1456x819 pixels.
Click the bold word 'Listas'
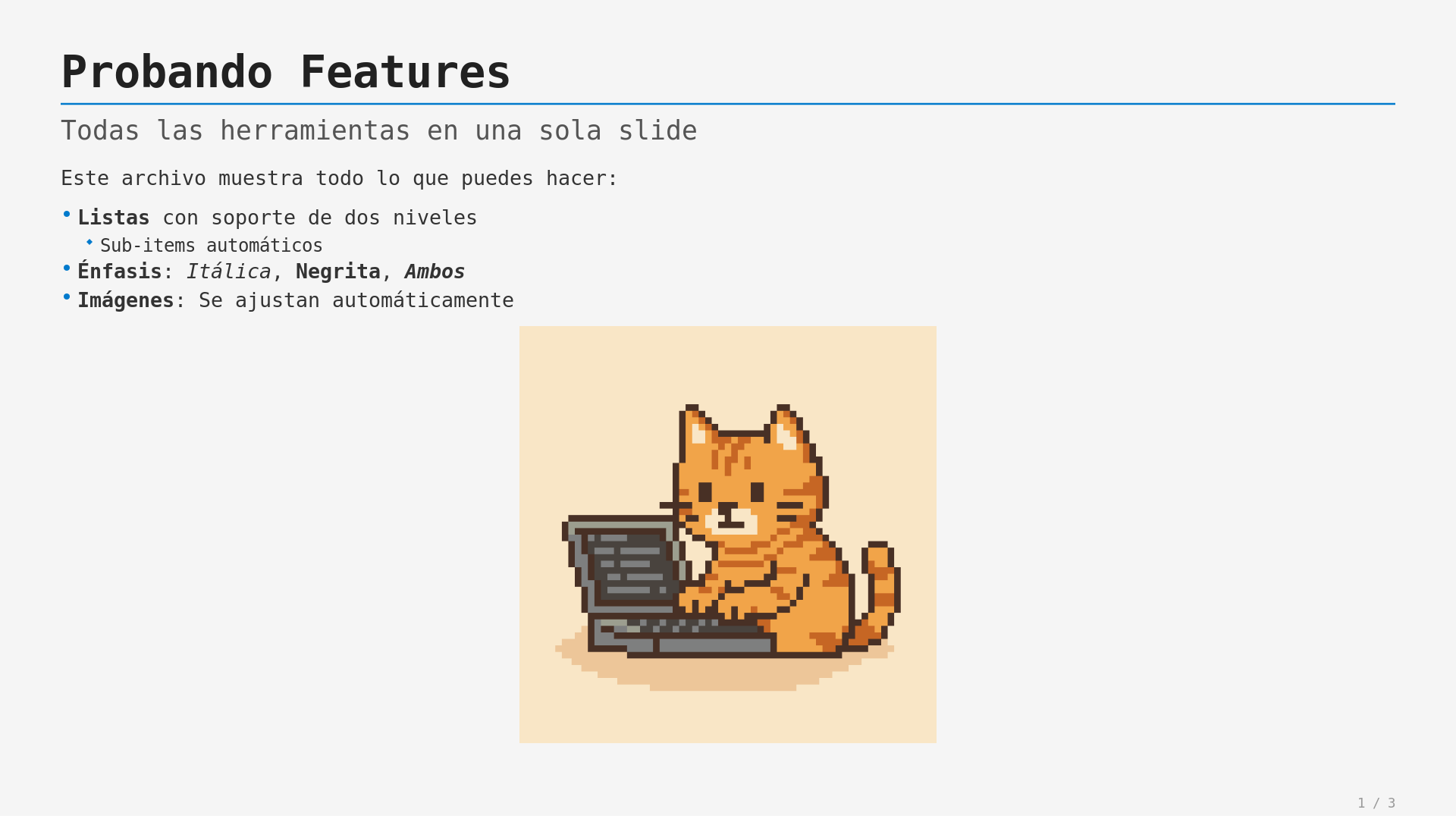click(x=114, y=218)
